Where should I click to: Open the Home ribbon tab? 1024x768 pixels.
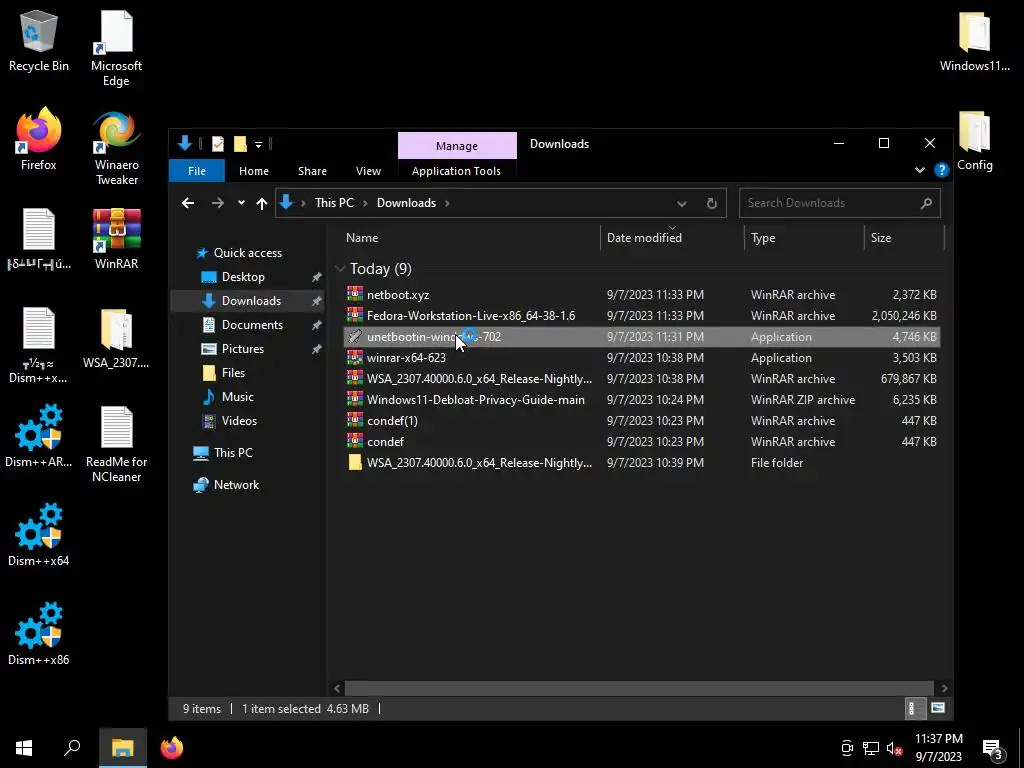pos(253,170)
